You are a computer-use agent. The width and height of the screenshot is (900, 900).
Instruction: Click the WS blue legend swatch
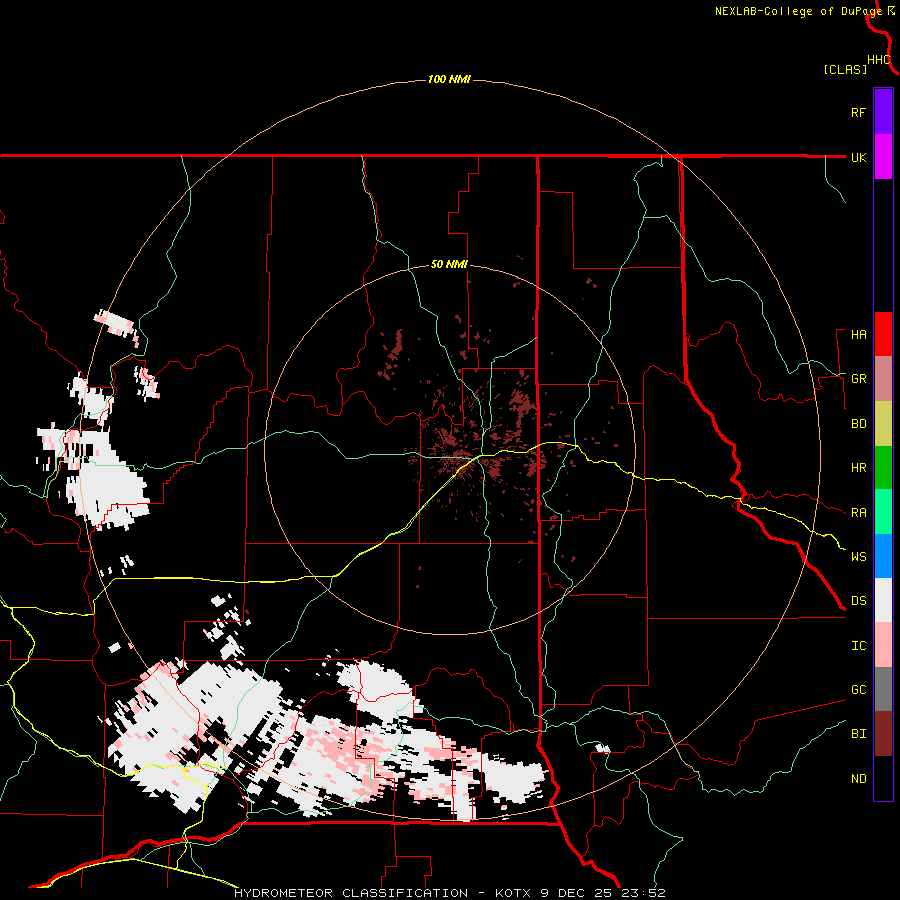pyautogui.click(x=883, y=556)
